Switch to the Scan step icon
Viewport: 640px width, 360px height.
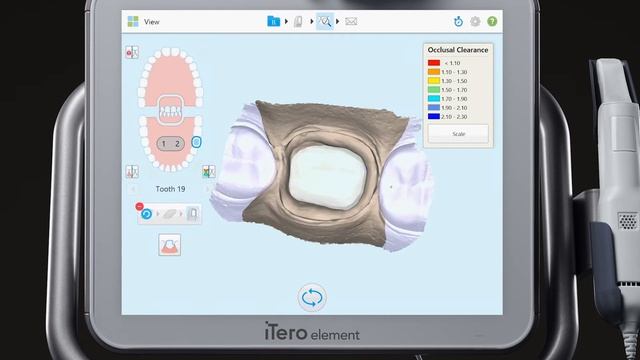[x=299, y=21]
